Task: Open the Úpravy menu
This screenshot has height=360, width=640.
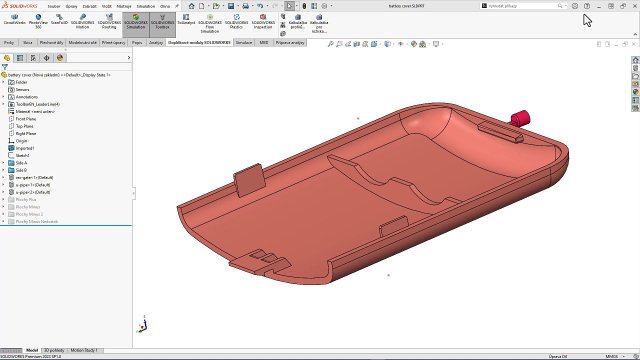Action: point(71,7)
